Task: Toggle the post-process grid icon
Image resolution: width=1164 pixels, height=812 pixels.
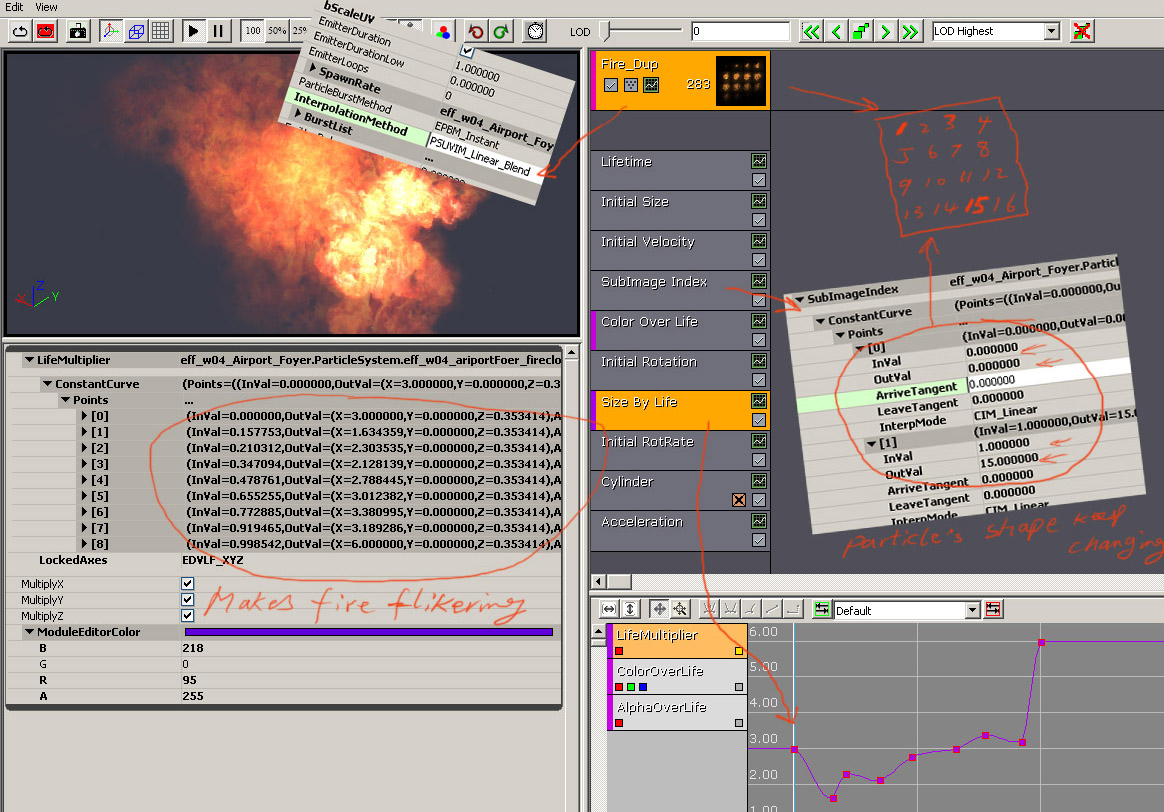Action: point(161,31)
